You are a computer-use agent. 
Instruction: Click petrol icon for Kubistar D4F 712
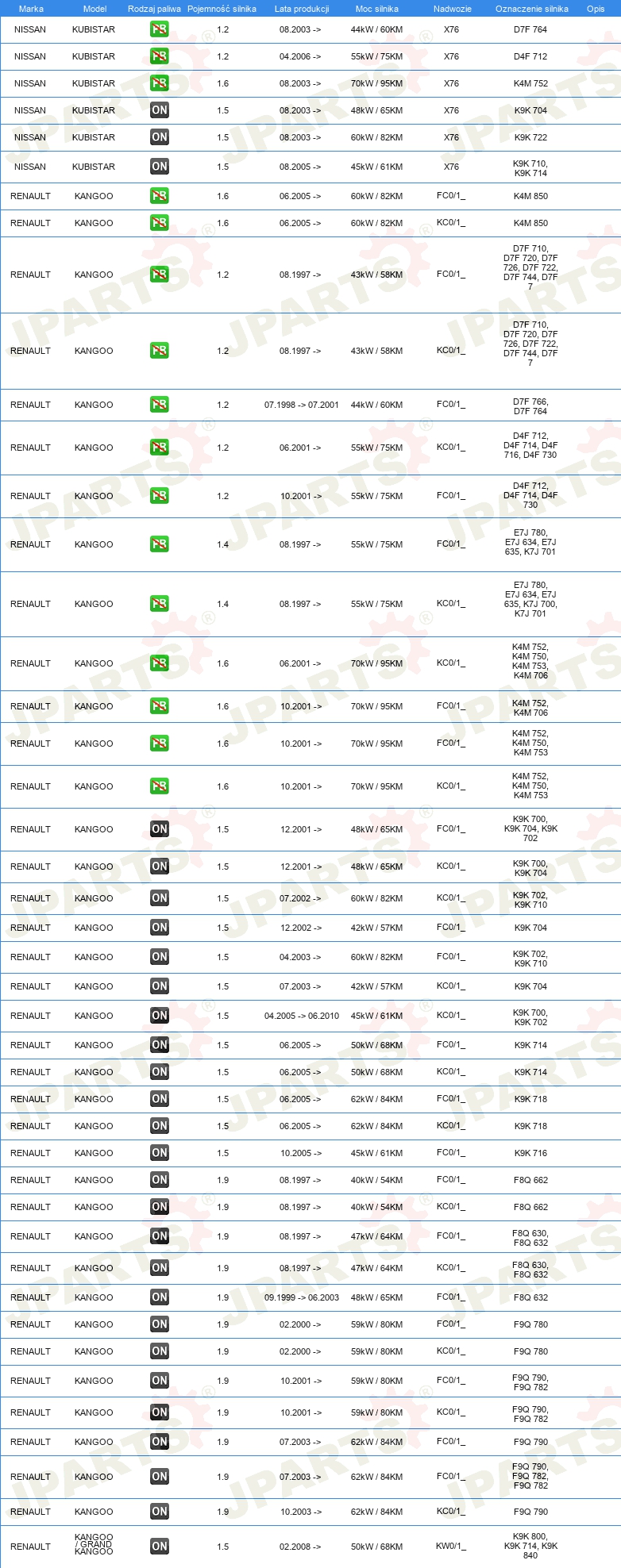tap(159, 56)
